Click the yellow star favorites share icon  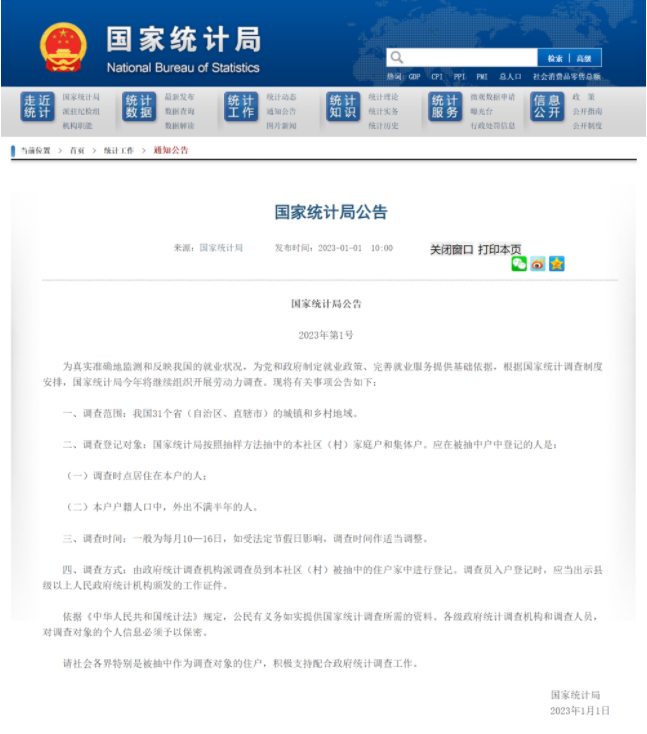557,264
